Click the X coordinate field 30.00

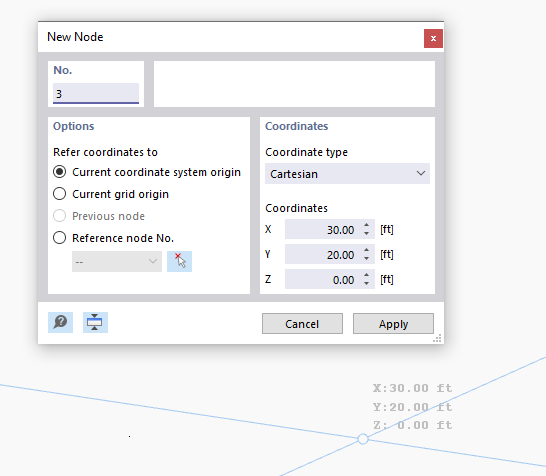(323, 229)
